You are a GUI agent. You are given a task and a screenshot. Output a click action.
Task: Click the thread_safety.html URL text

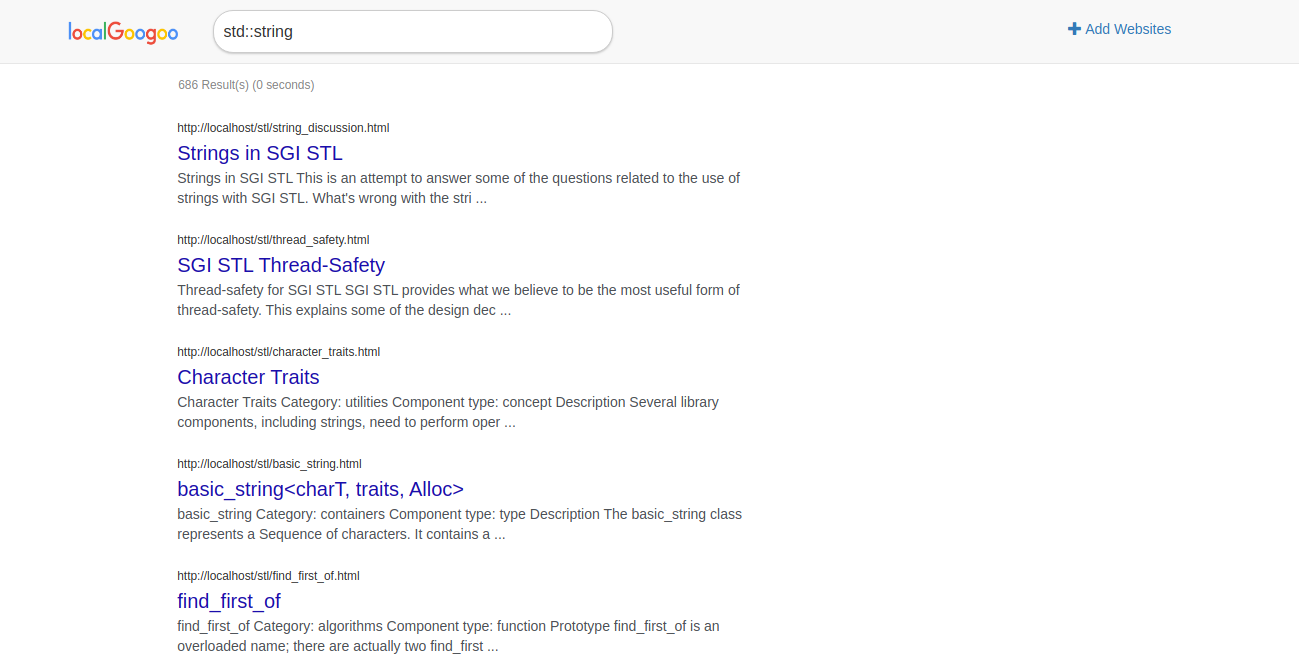(273, 240)
